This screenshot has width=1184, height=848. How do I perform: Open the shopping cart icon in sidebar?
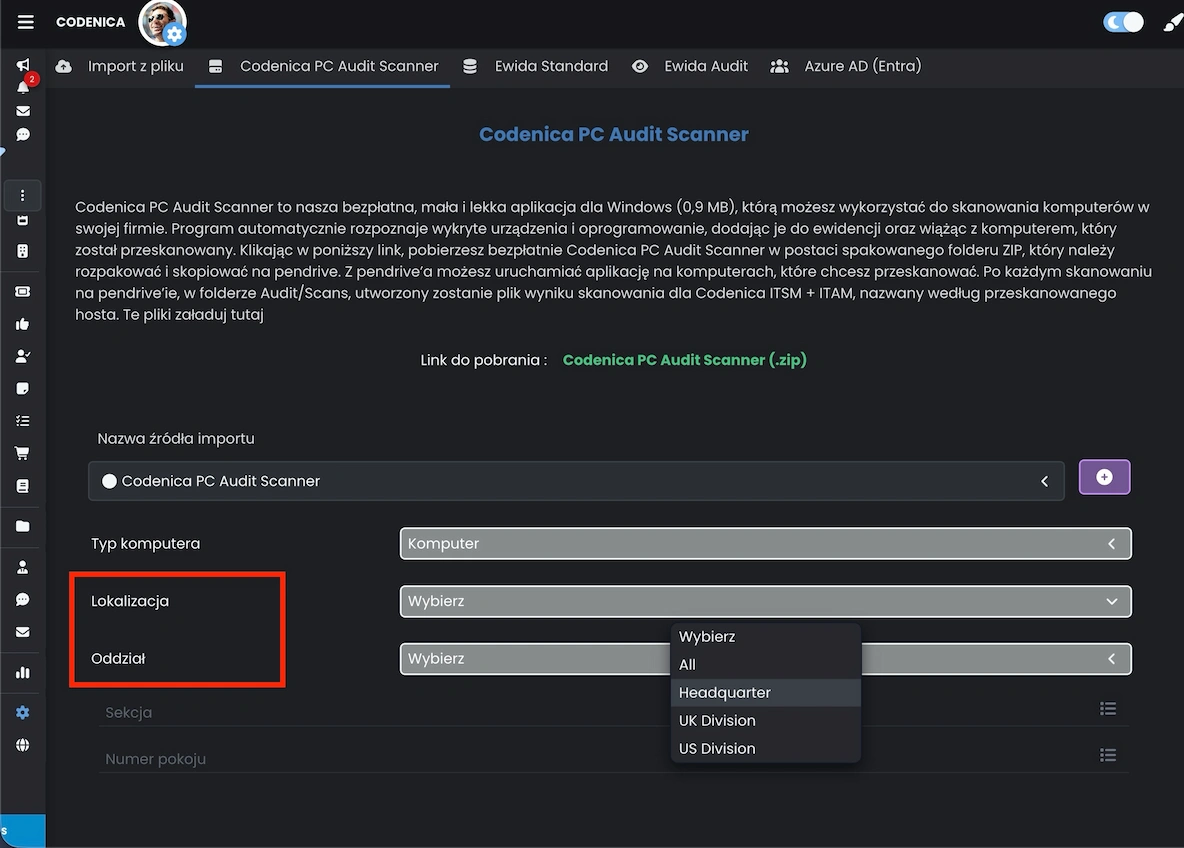coord(22,453)
